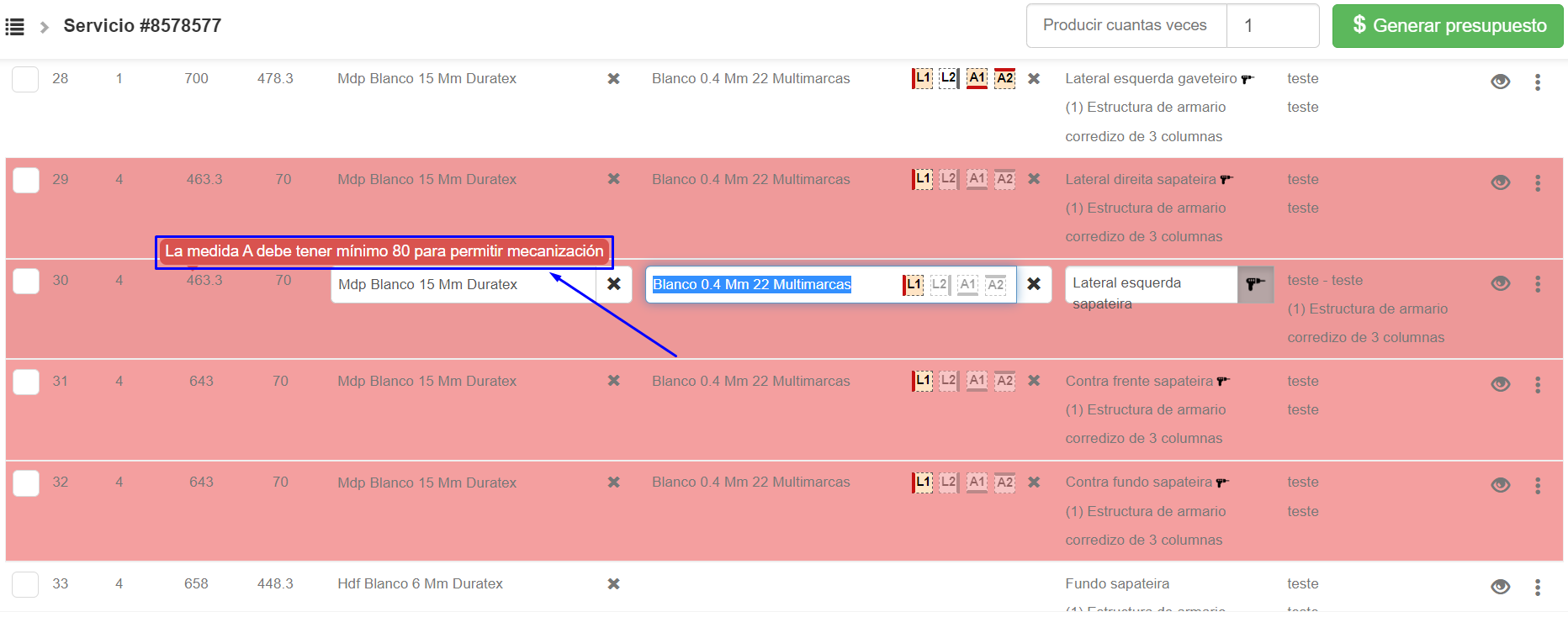Select the Hdf Blanco 6 Mm Duratex cell
This screenshot has width=1568, height=617.
click(420, 584)
